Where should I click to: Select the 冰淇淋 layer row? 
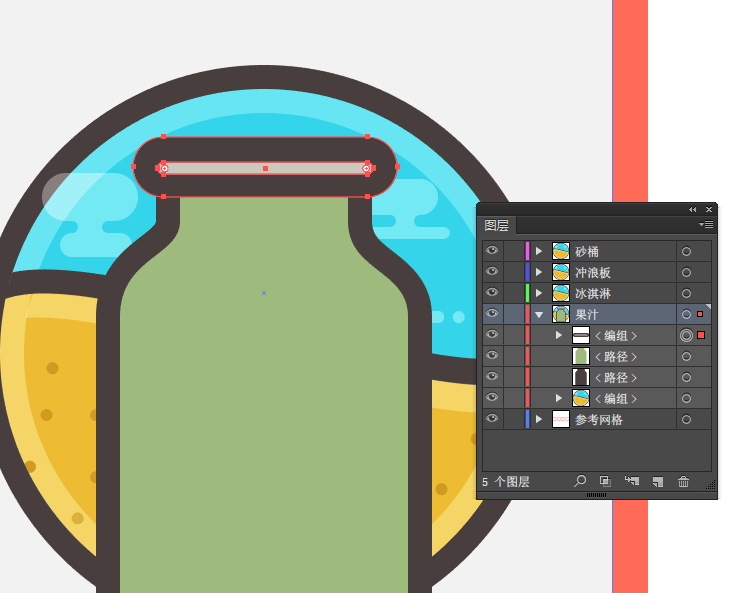(620, 293)
